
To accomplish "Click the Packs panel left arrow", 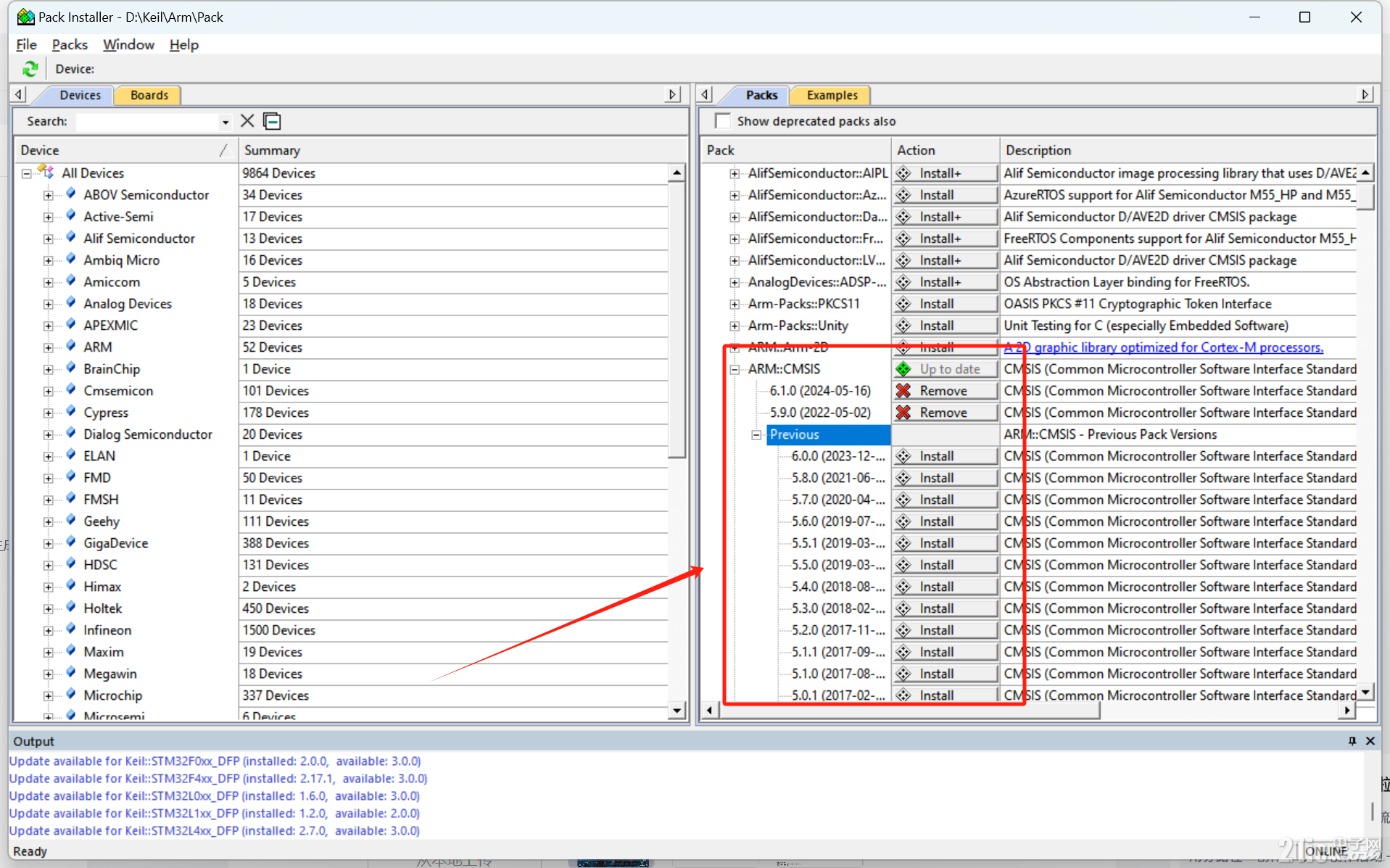I will coord(706,95).
